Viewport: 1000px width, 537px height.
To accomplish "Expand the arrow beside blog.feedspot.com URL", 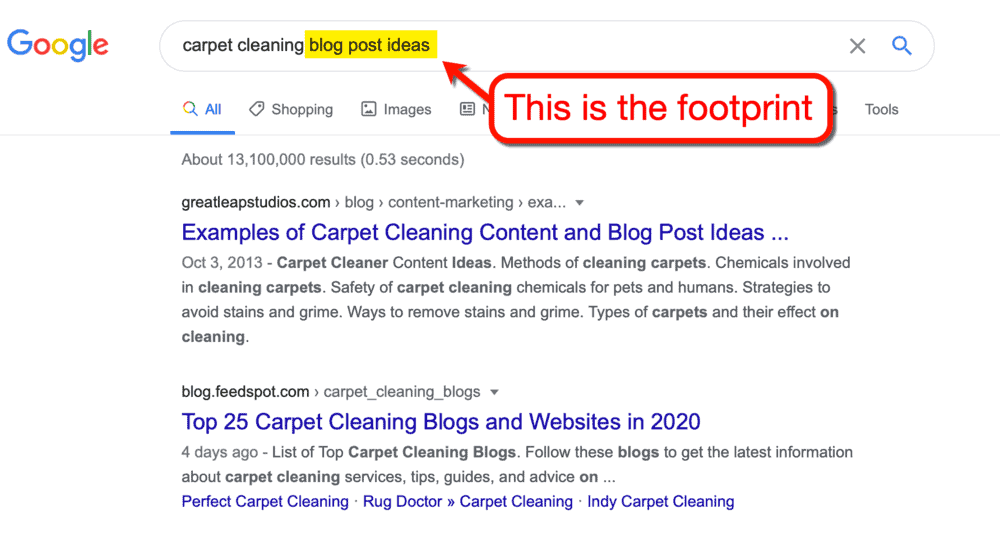I will pyautogui.click(x=494, y=392).
